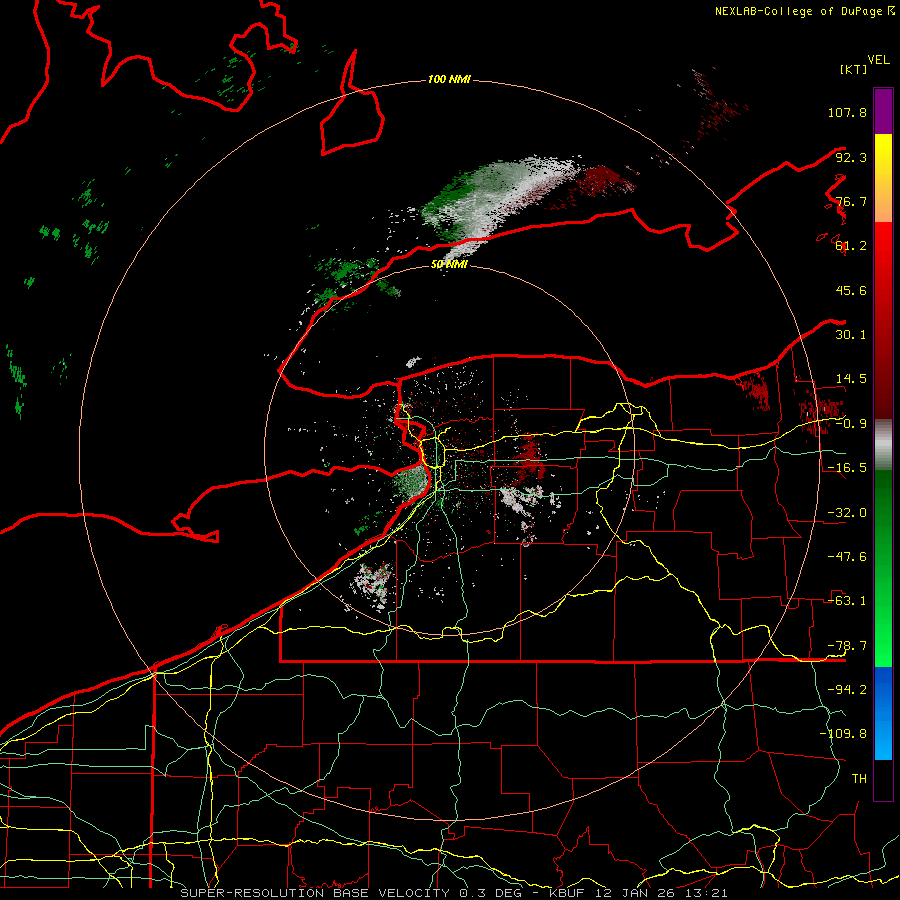Click the 45.6 velocity scale value
This screenshot has height=900, width=900.
[x=851, y=290]
